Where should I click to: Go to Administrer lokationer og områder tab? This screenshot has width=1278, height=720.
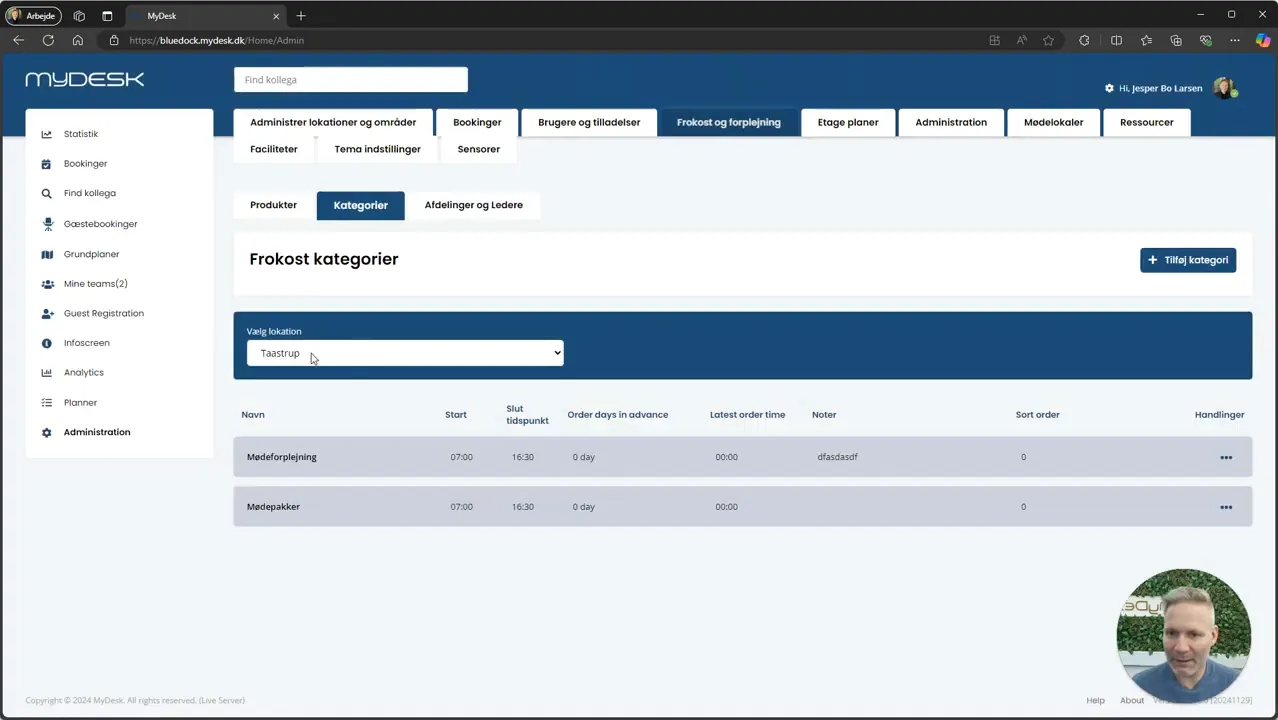tap(333, 122)
